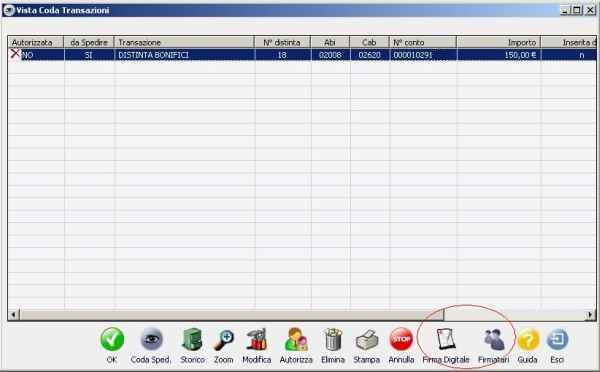Select the DISTINTA BONIFICI transaction row
The width and height of the screenshot is (600, 372).
pyautogui.click(x=302, y=55)
